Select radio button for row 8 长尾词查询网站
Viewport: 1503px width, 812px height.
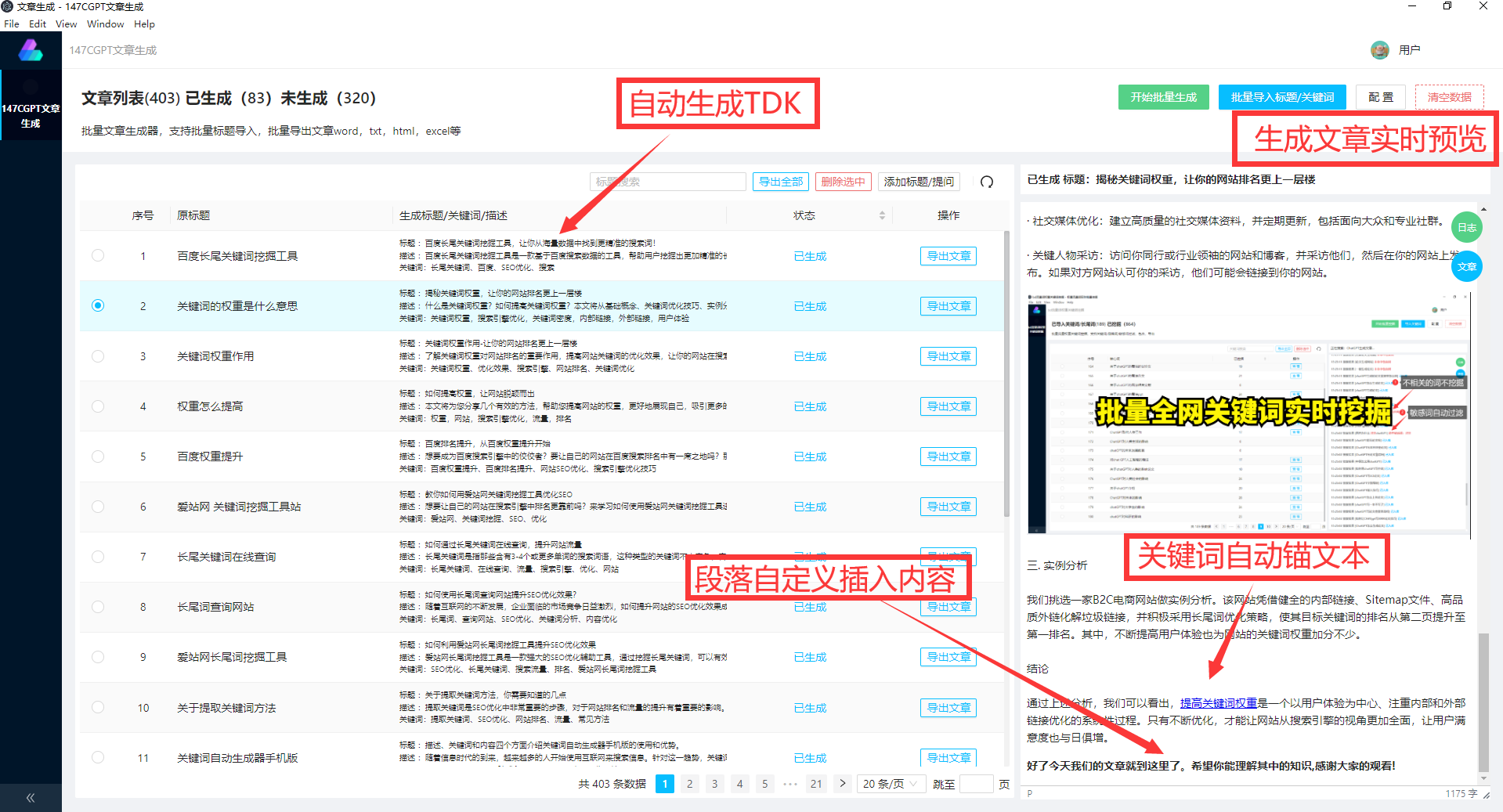98,606
